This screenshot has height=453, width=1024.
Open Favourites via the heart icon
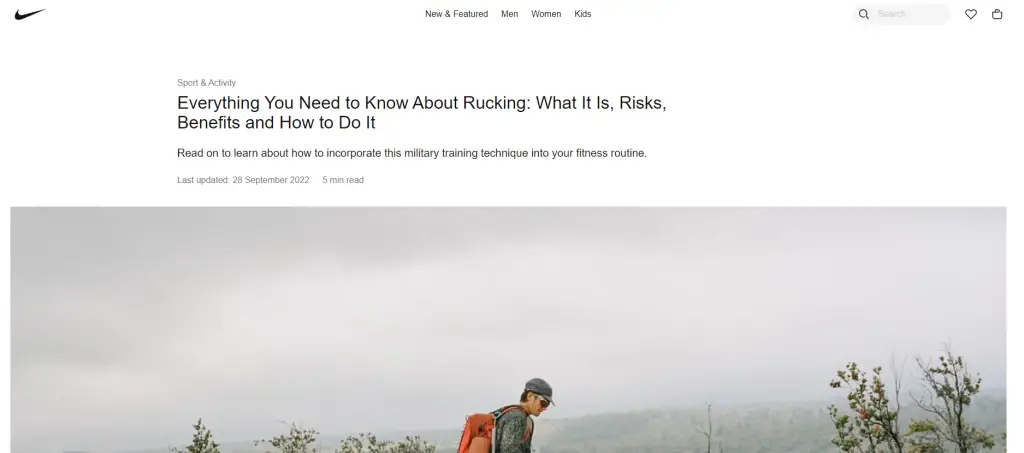point(970,14)
